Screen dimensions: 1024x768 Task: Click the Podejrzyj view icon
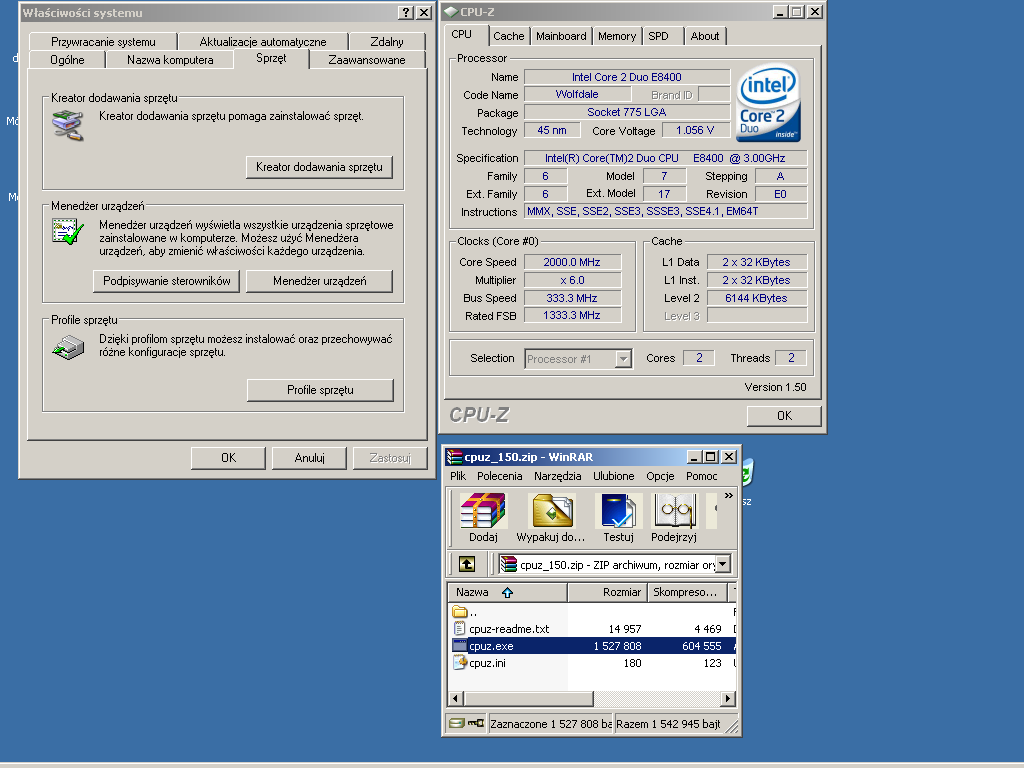click(674, 510)
